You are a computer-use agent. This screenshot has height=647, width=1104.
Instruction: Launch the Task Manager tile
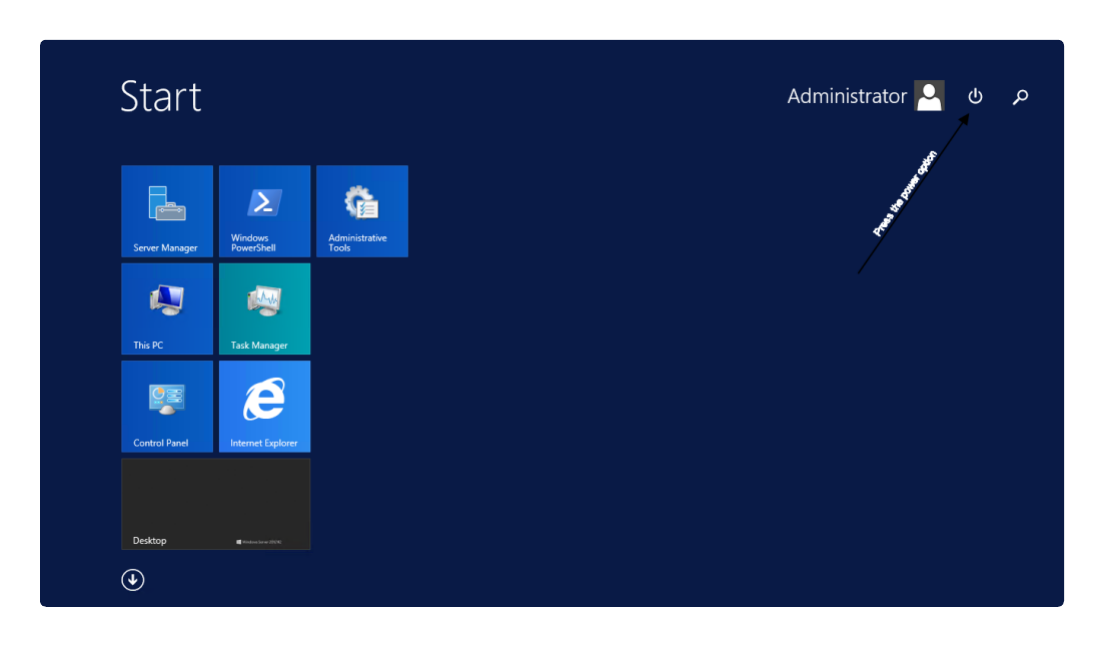(265, 308)
